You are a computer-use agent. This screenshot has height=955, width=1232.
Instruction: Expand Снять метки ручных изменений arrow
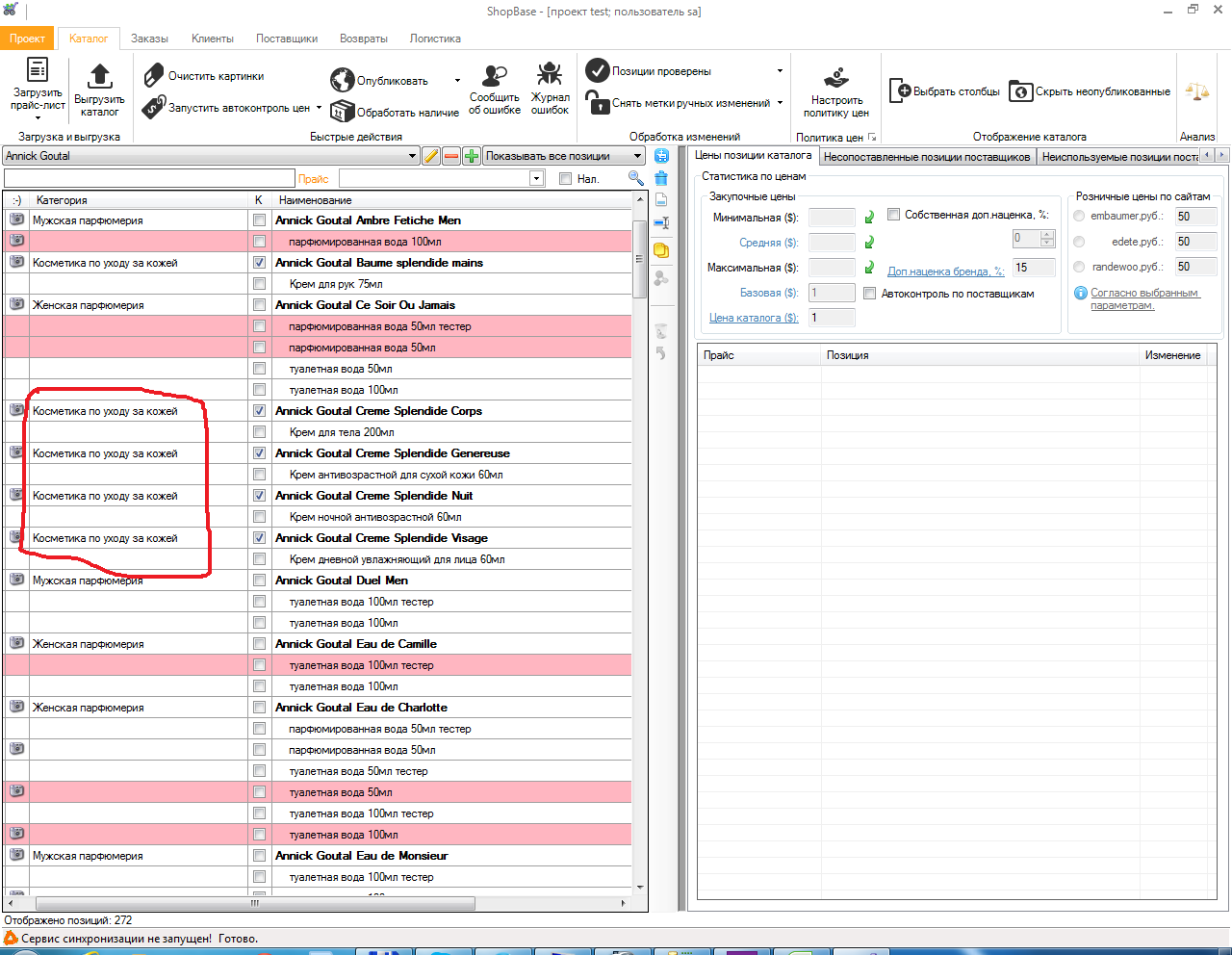click(x=780, y=103)
